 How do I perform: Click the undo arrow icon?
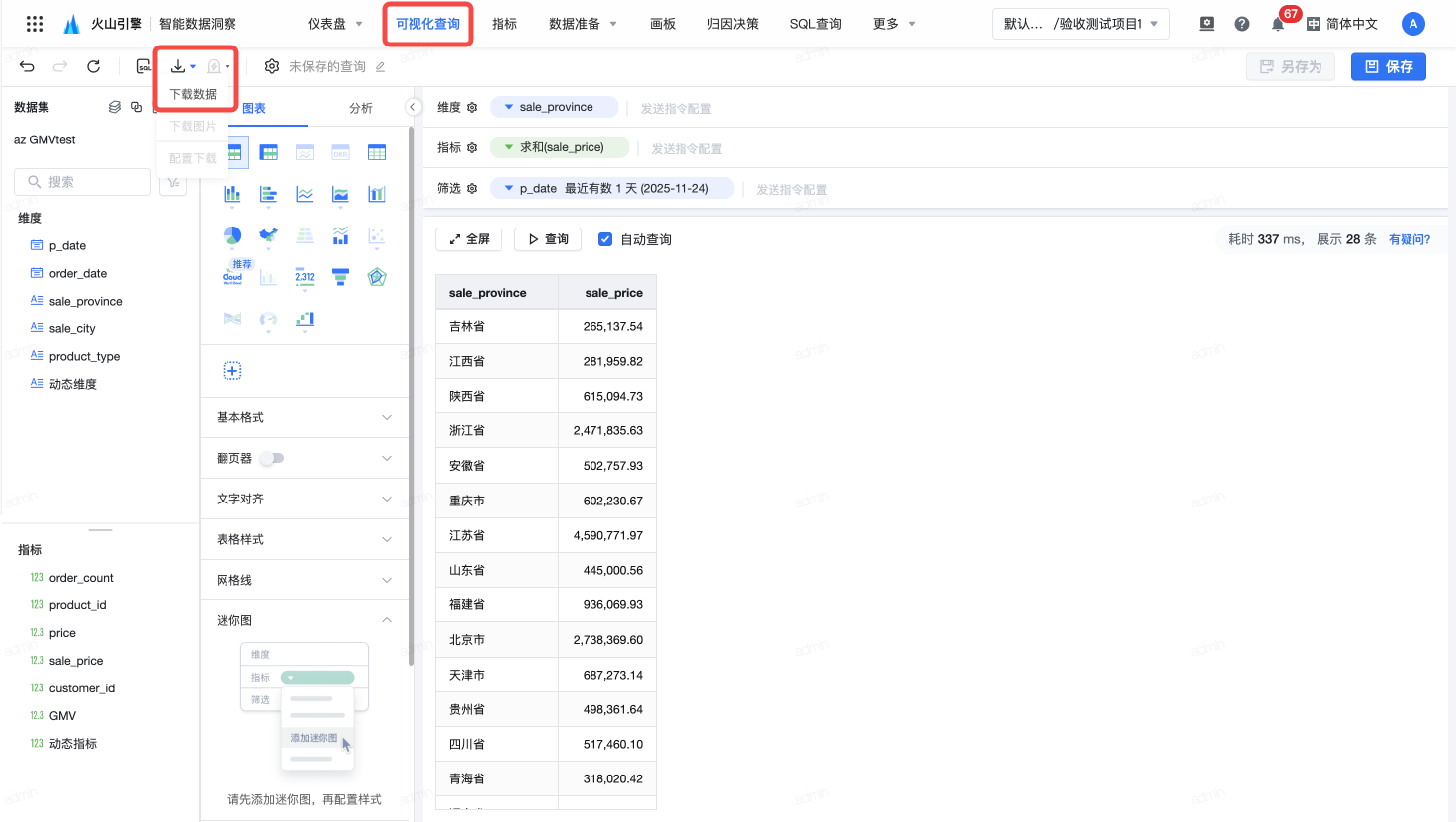[27, 66]
